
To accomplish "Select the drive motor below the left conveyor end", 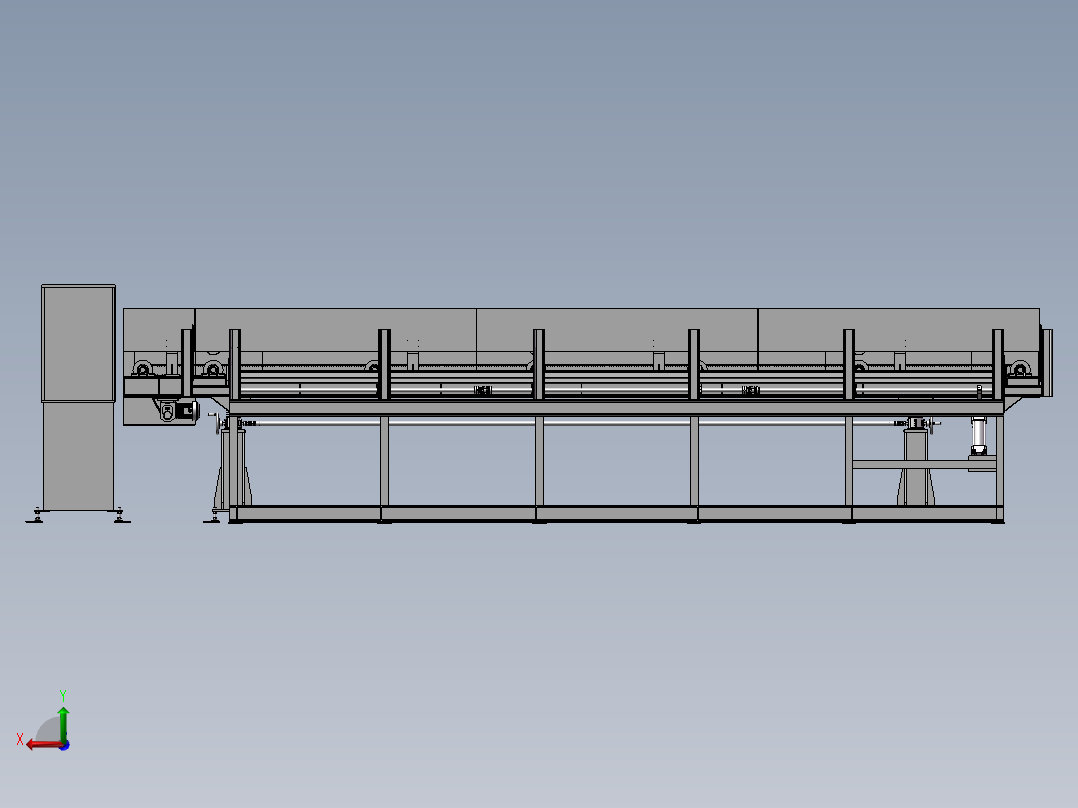I will coord(180,411).
